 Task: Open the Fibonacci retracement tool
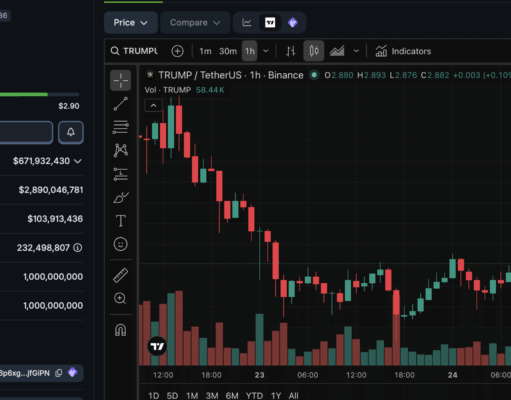click(x=120, y=127)
